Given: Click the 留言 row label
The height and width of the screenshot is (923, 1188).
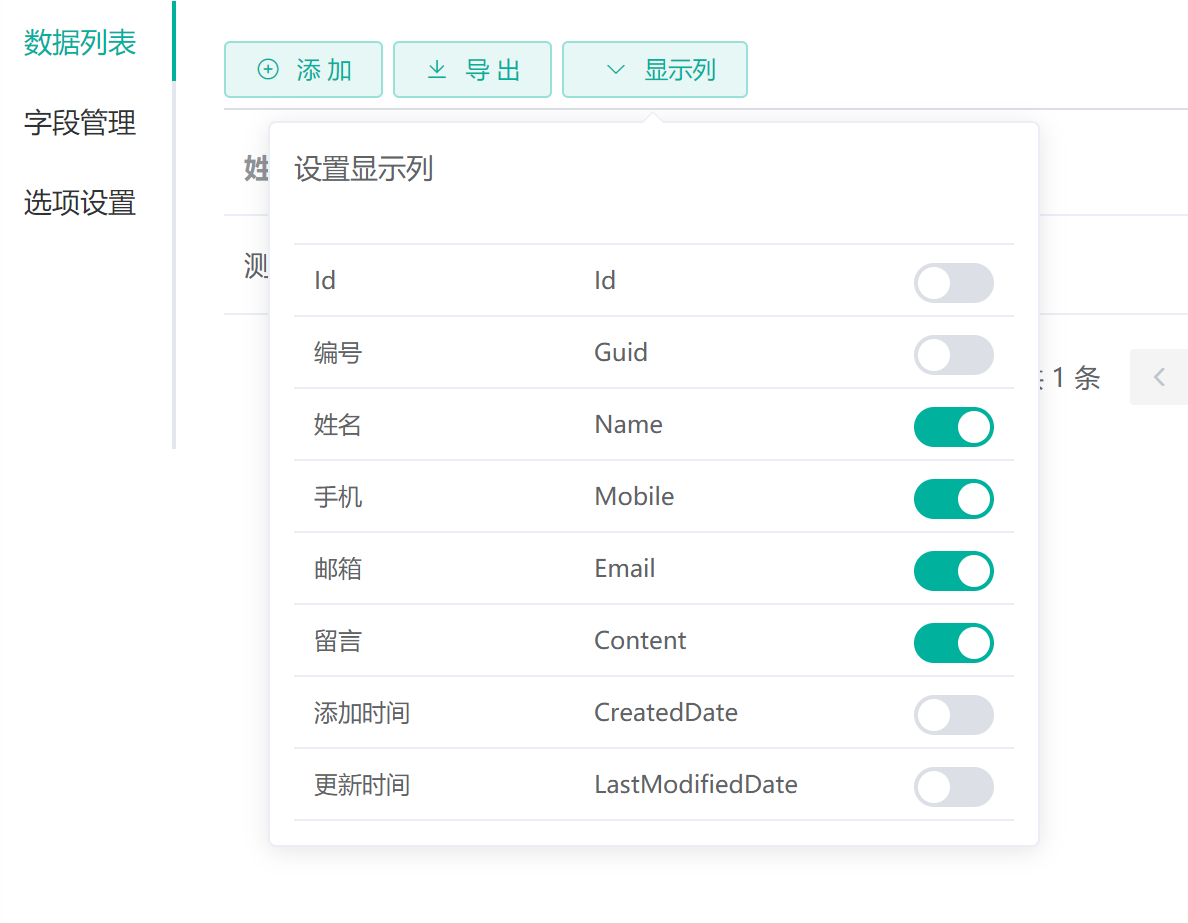Looking at the screenshot, I should (338, 641).
